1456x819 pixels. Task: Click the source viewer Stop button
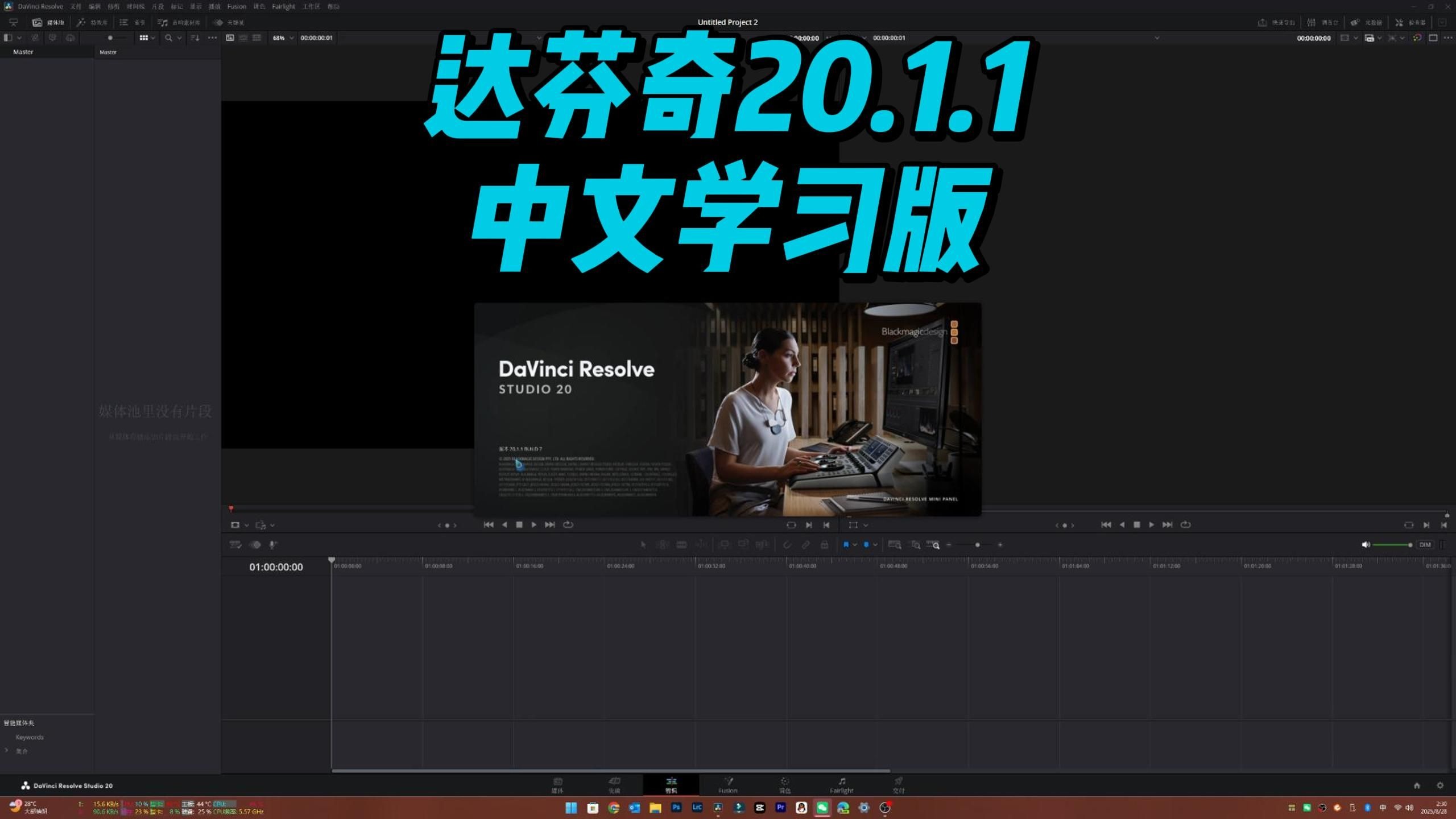pyautogui.click(x=519, y=524)
